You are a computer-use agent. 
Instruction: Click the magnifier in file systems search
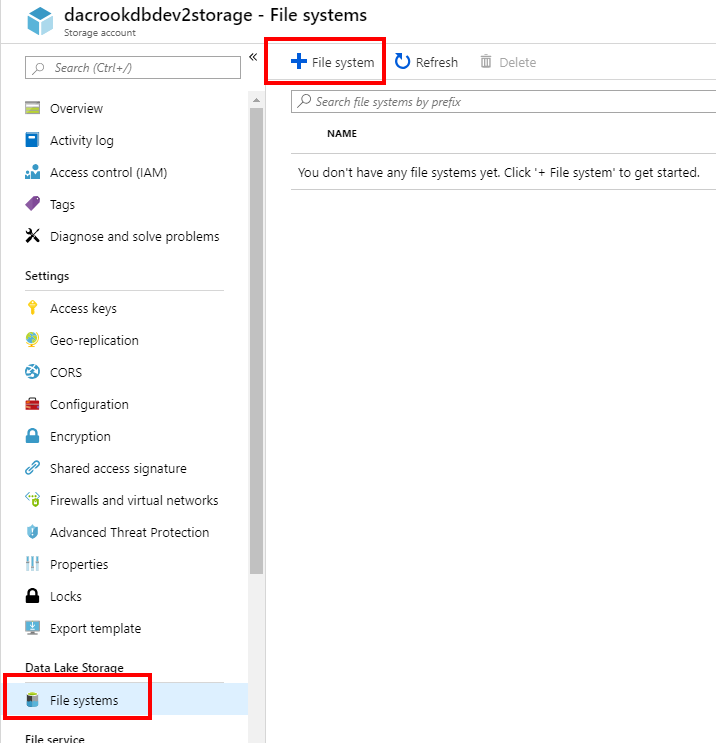[x=304, y=101]
